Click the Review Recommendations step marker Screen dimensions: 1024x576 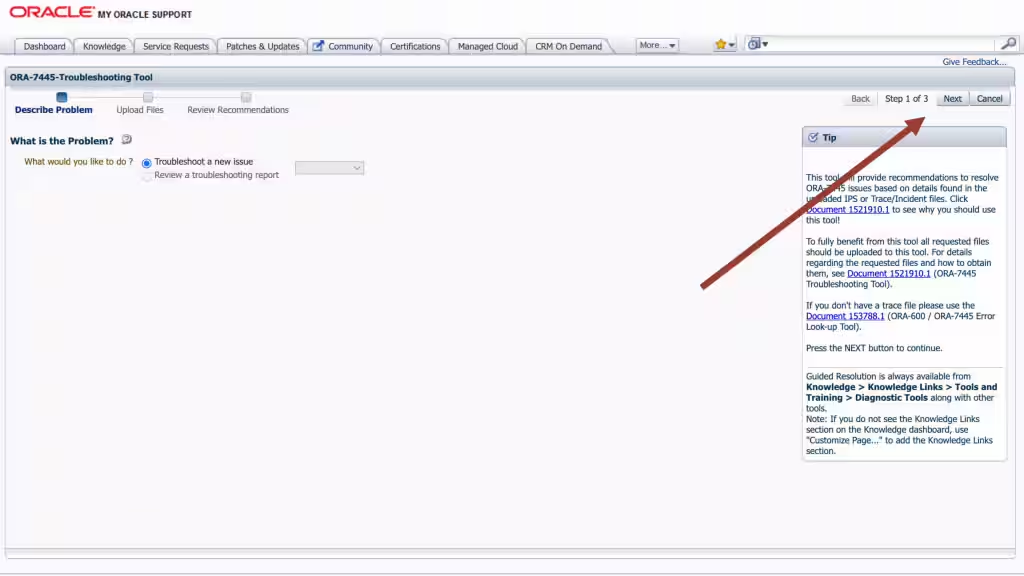pyautogui.click(x=246, y=97)
